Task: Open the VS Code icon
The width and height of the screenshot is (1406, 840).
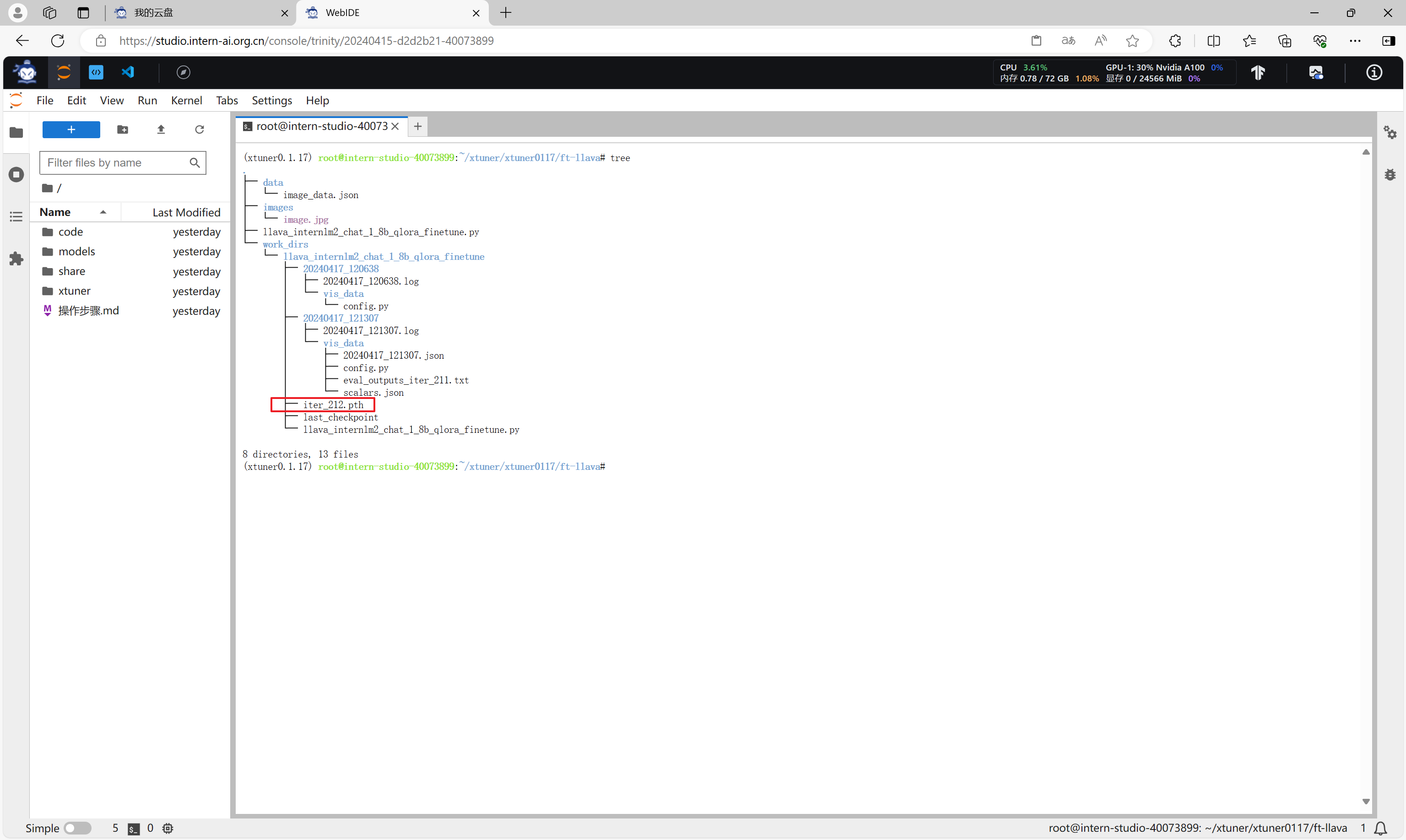Action: (x=128, y=72)
